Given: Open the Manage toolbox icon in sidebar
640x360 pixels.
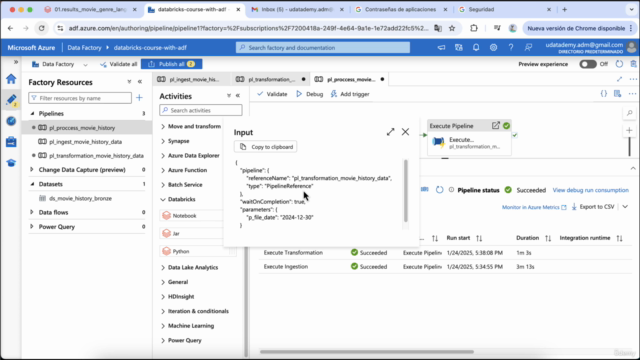Looking at the screenshot, I should tap(11, 142).
